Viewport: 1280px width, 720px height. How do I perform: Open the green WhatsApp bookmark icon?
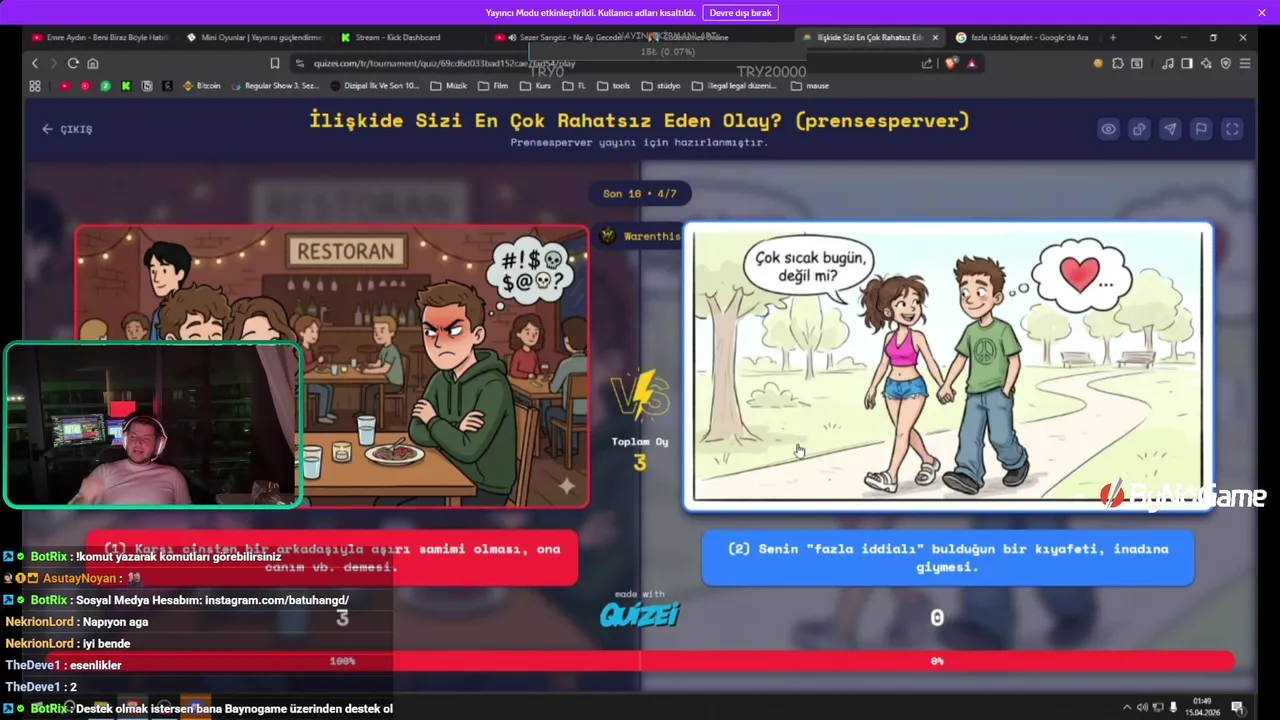tap(105, 86)
